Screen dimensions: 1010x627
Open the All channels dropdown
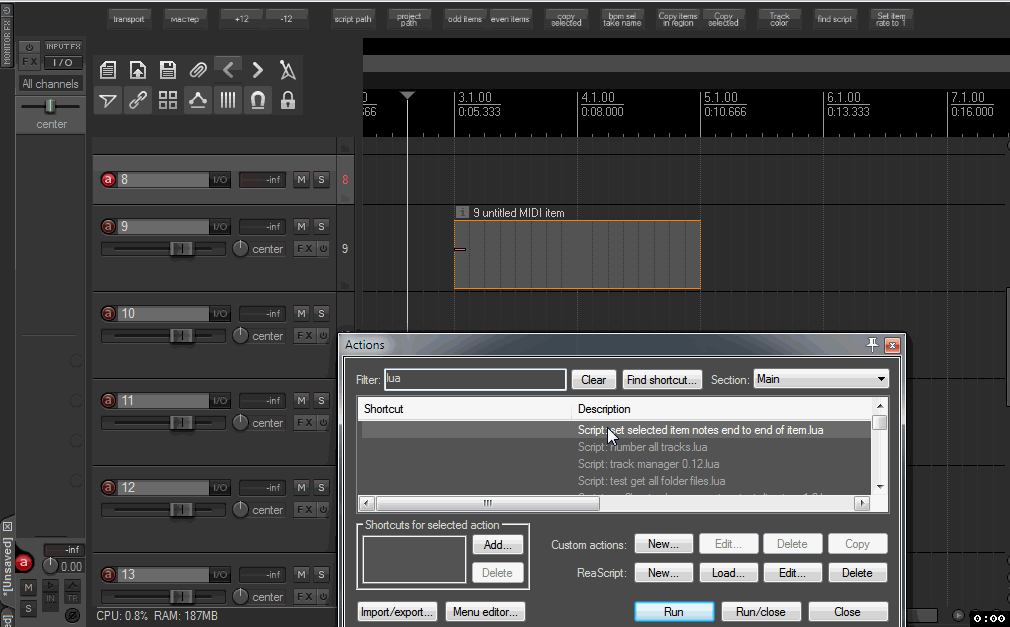50,84
